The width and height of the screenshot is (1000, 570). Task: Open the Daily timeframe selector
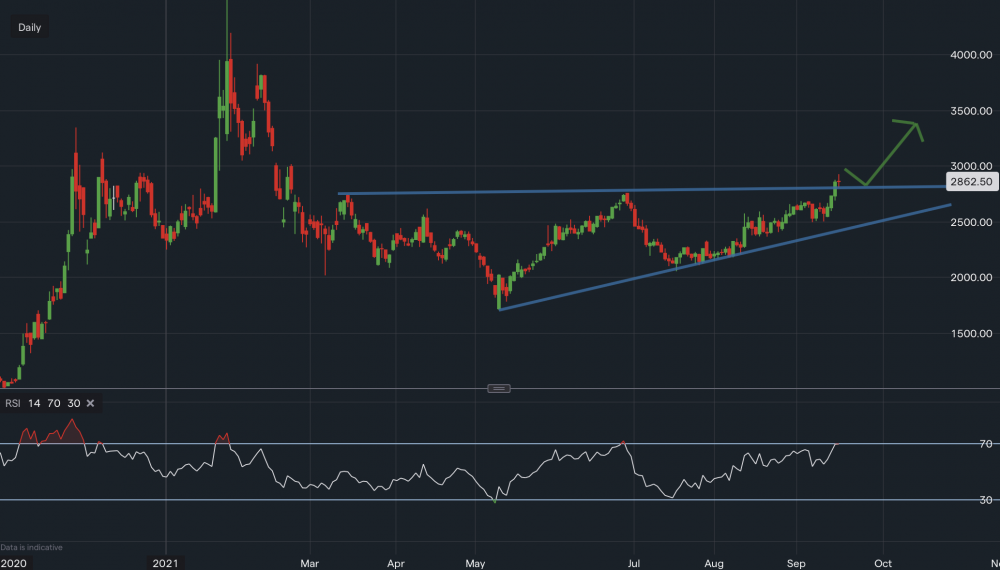[30, 28]
